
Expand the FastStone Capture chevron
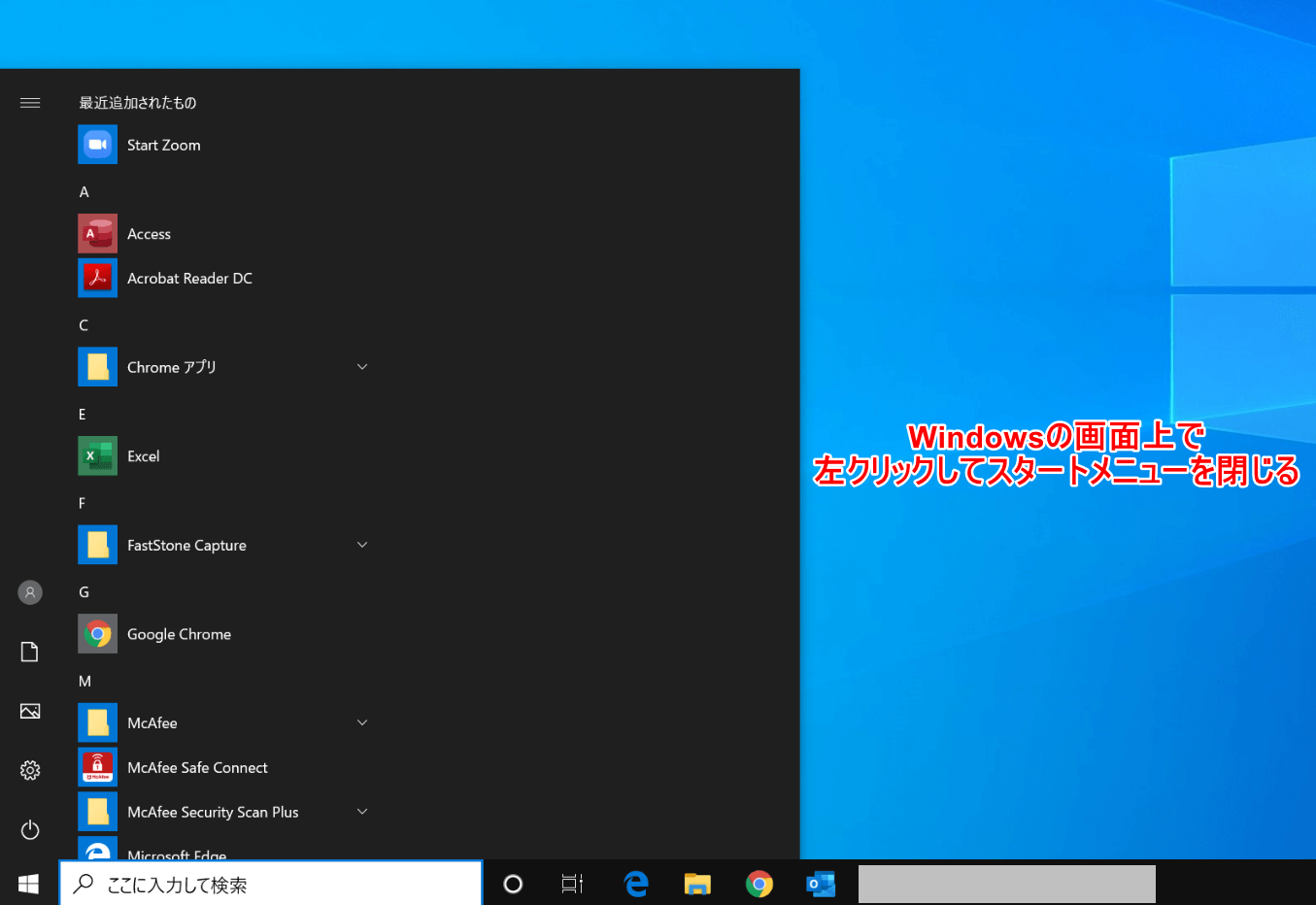[x=362, y=545]
